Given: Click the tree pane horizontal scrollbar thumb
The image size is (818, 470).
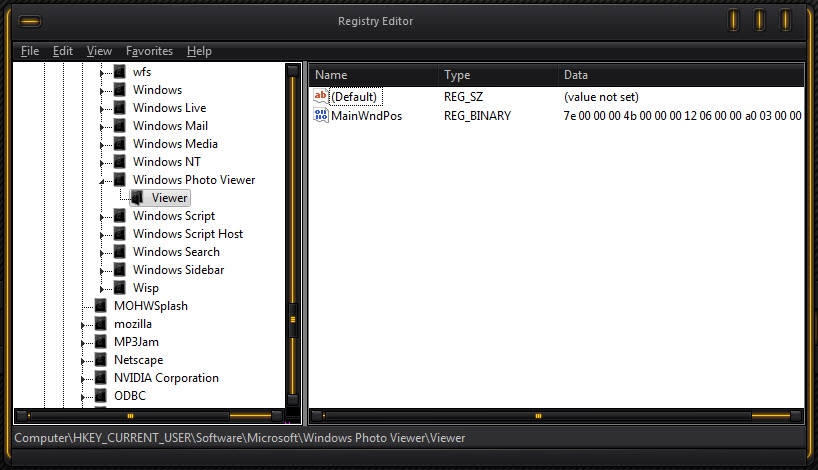Looking at the screenshot, I should 130,416.
